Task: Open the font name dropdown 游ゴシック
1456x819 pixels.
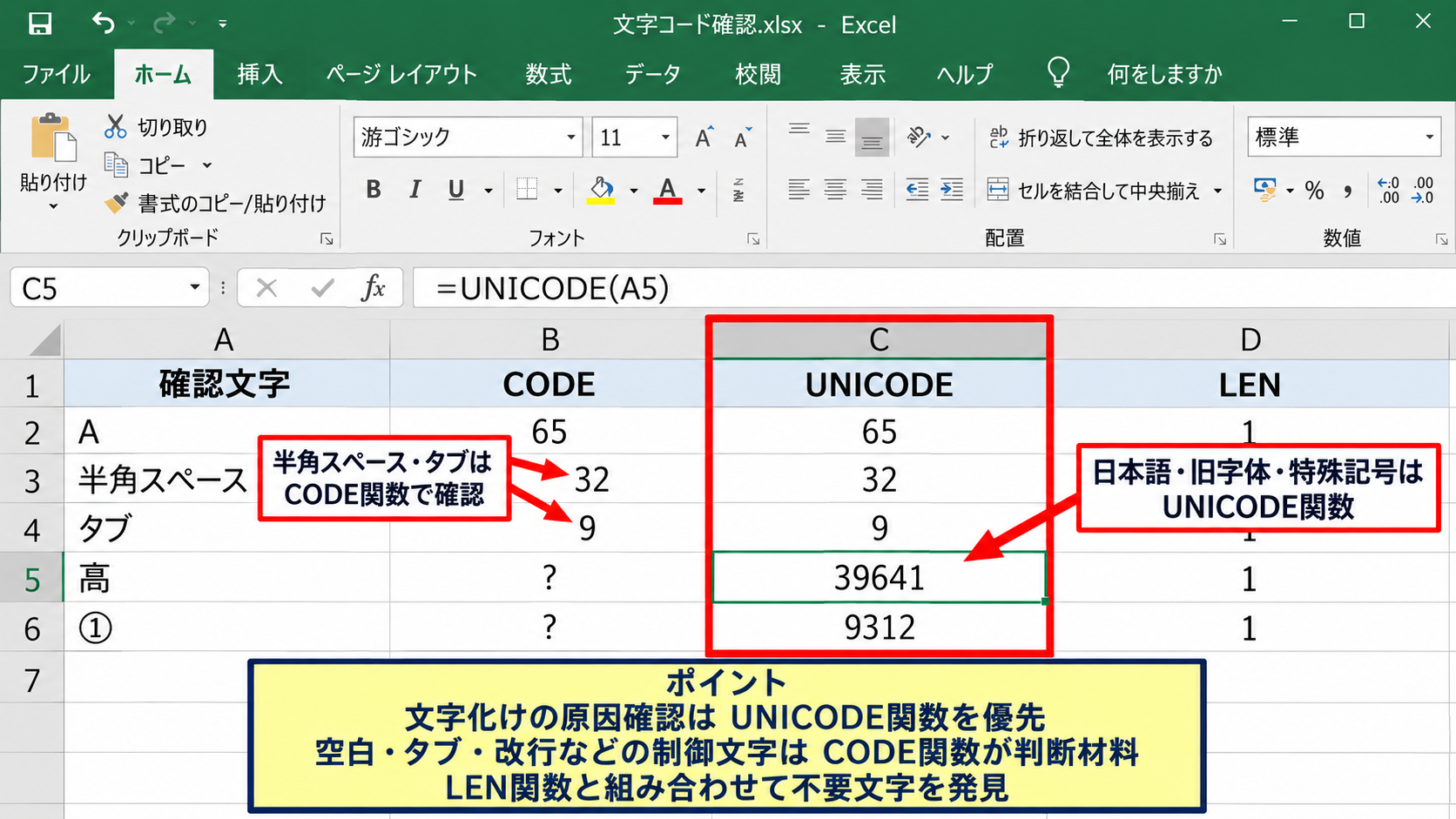Action: [x=571, y=138]
